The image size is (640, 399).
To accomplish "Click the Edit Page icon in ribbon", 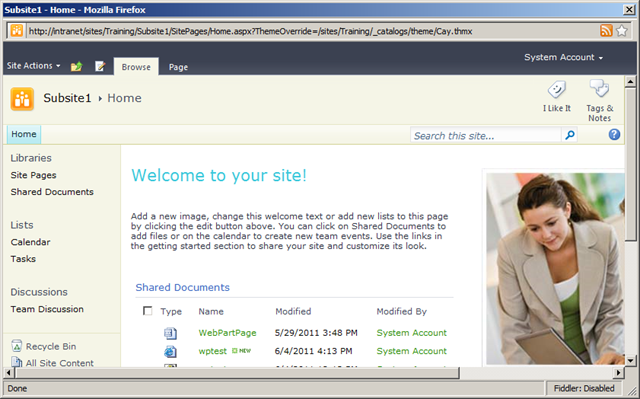I will [x=100, y=66].
